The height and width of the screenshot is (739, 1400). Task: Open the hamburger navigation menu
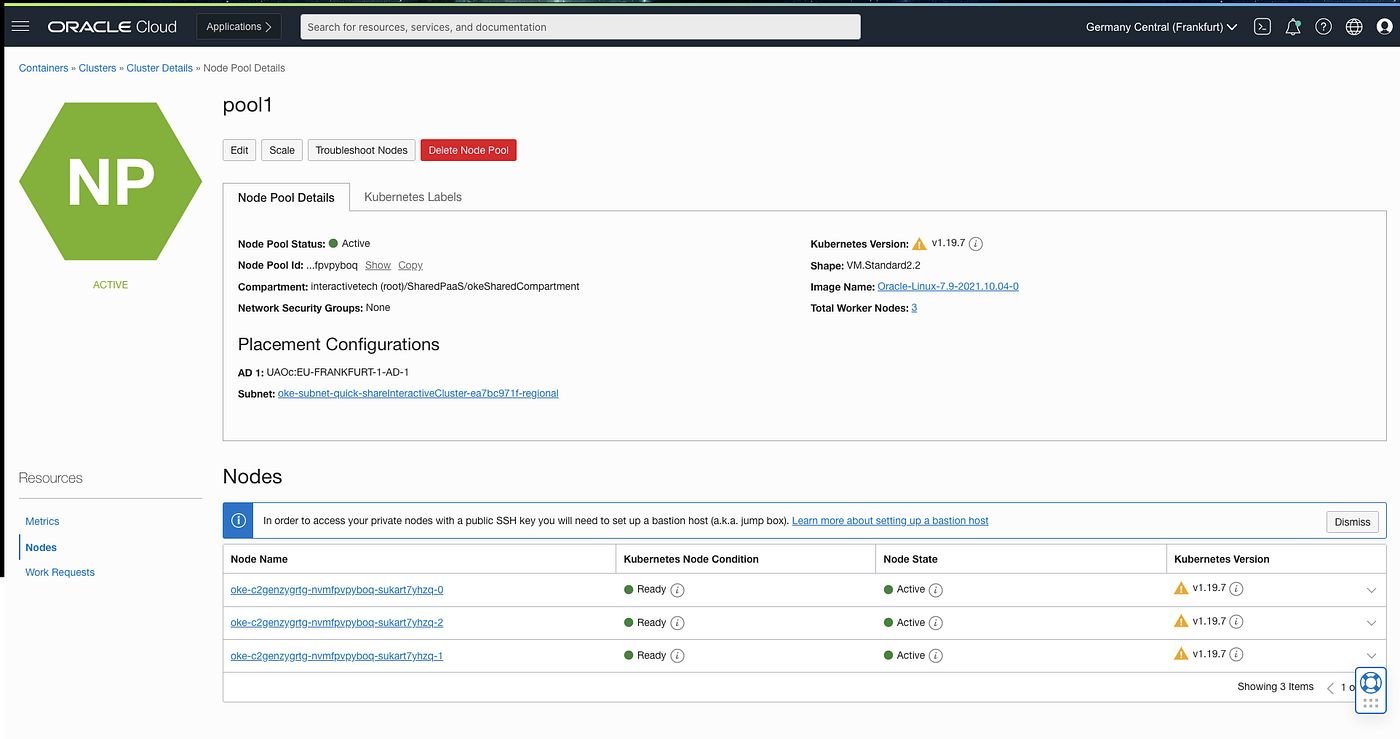(20, 27)
